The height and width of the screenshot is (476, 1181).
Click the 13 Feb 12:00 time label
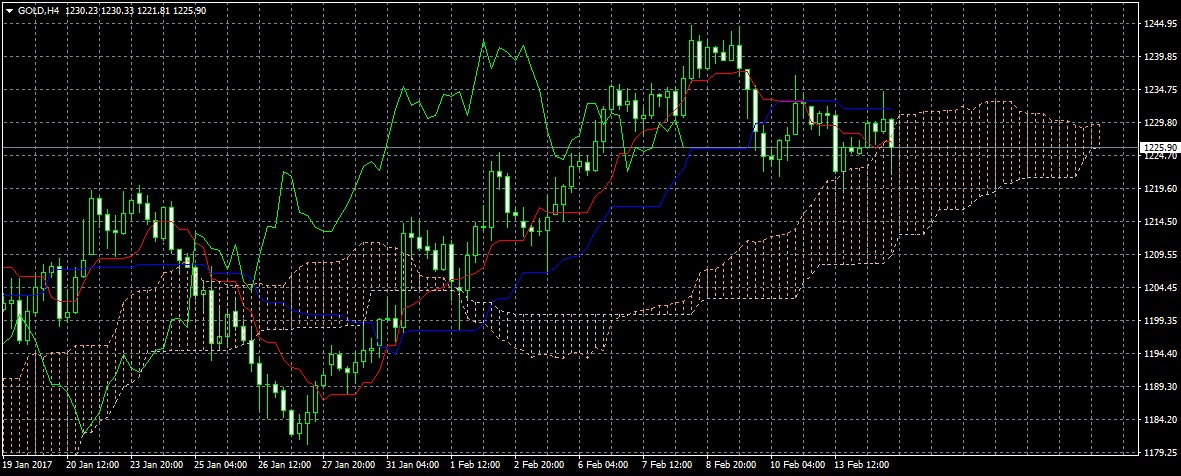tap(862, 465)
